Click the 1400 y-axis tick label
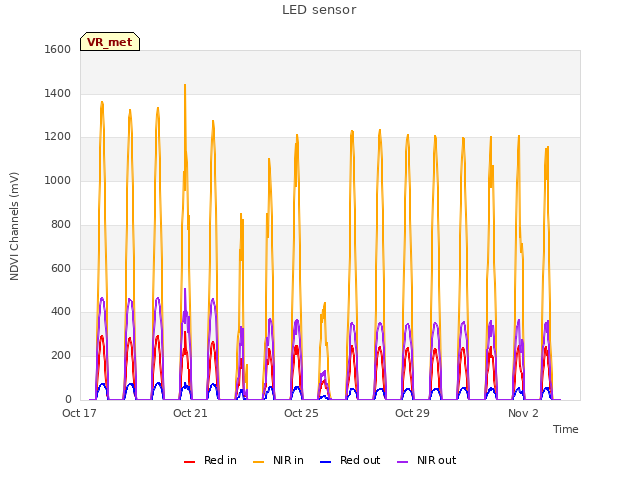 click(58, 93)
